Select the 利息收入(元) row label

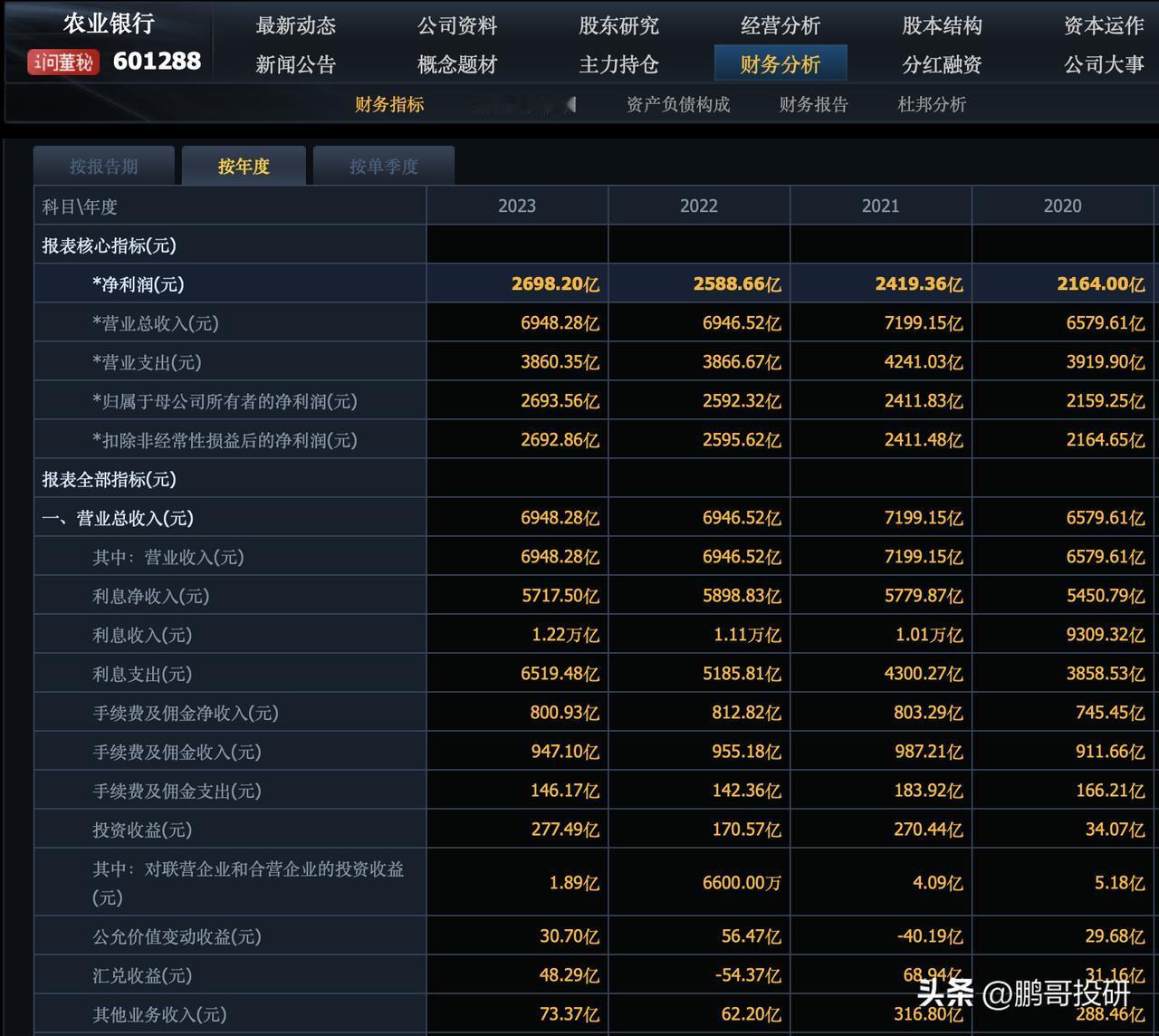[142, 635]
